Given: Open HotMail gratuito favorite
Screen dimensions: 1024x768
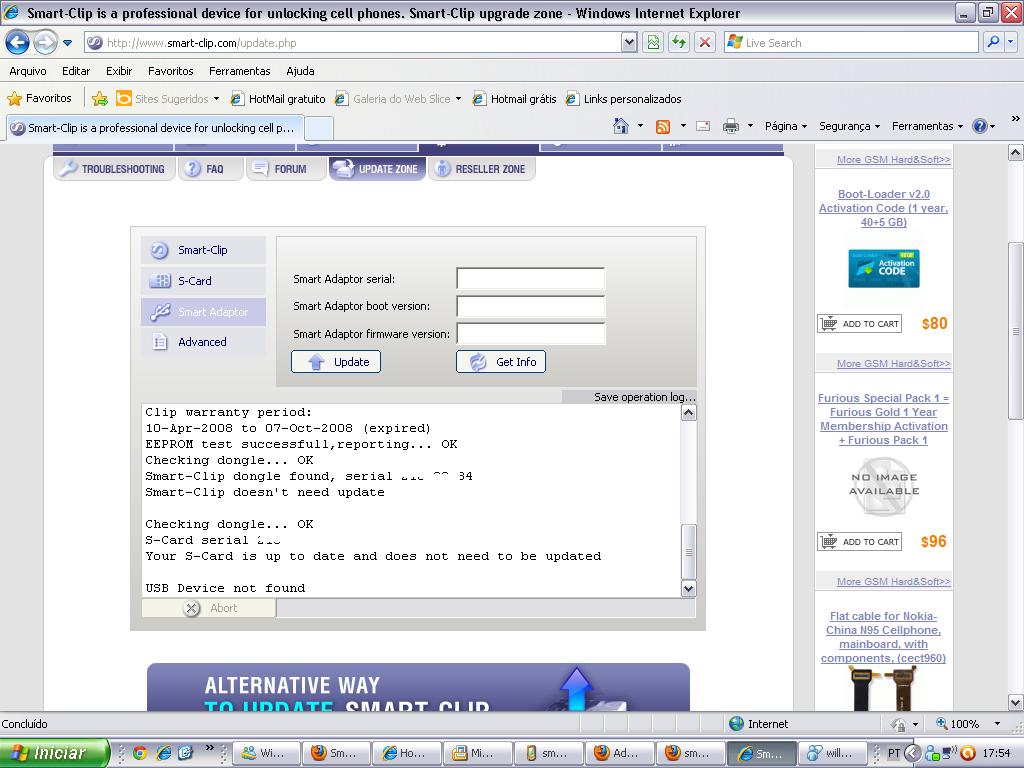Looking at the screenshot, I should point(278,99).
